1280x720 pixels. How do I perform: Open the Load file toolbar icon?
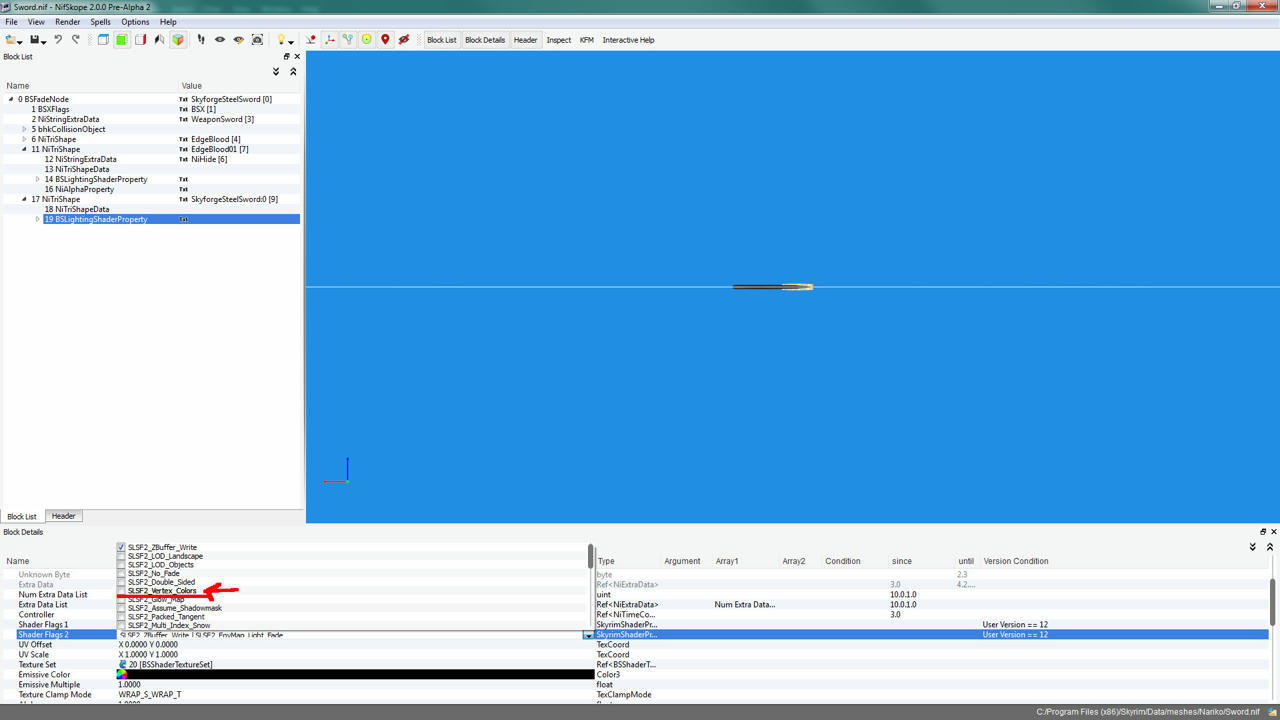coord(11,40)
